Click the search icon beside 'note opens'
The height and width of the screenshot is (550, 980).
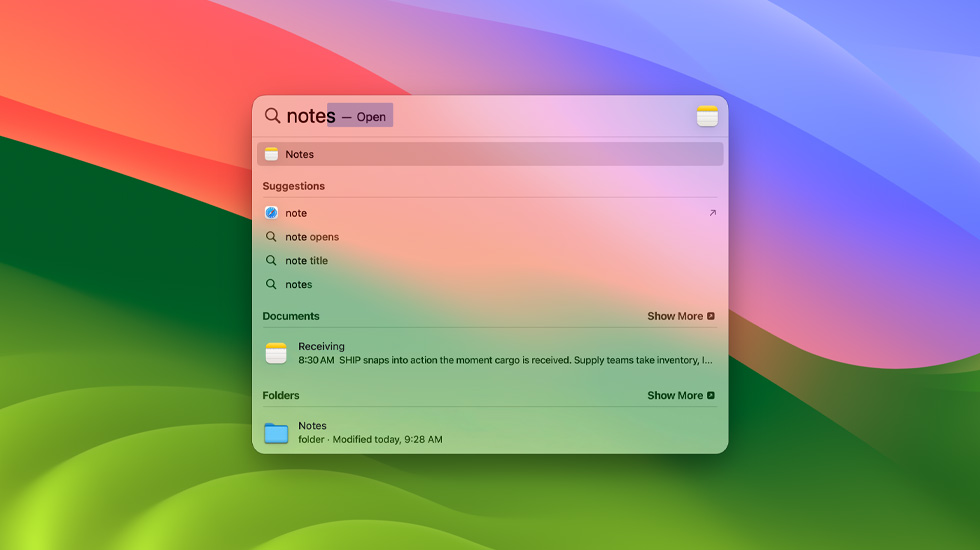(271, 237)
